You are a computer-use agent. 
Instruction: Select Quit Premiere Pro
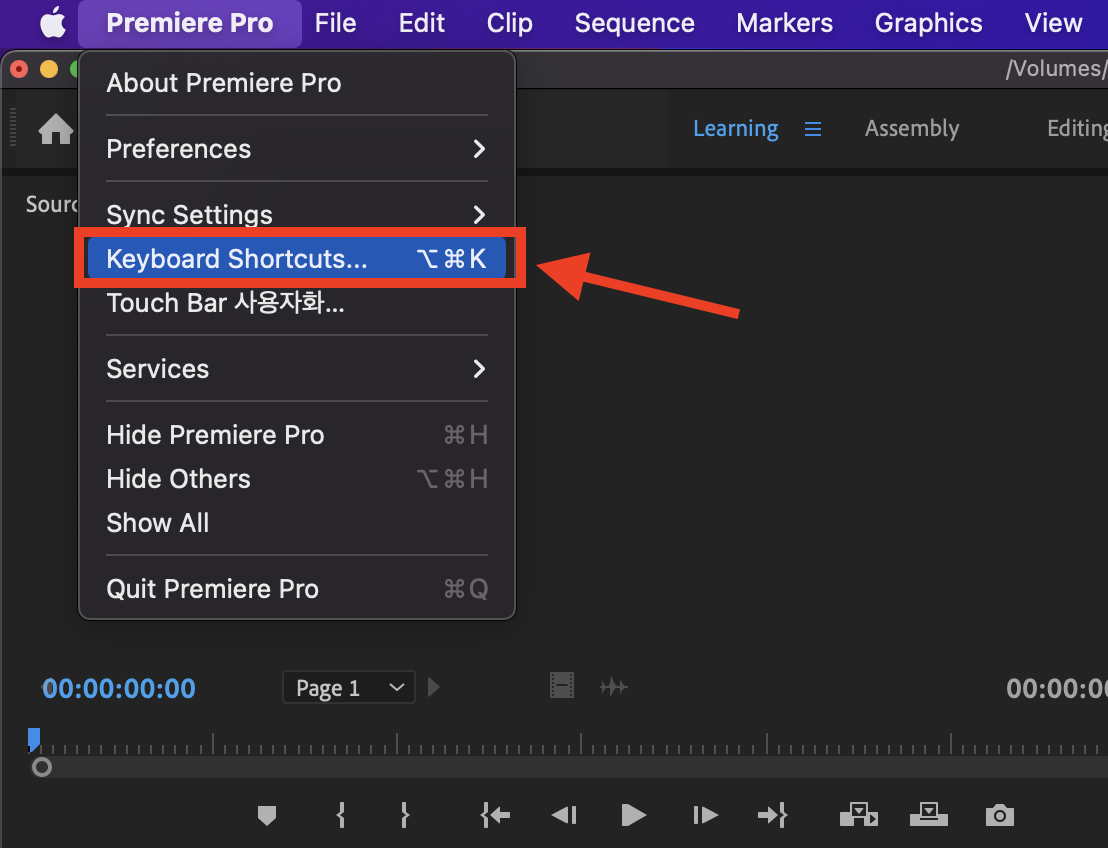(297, 588)
